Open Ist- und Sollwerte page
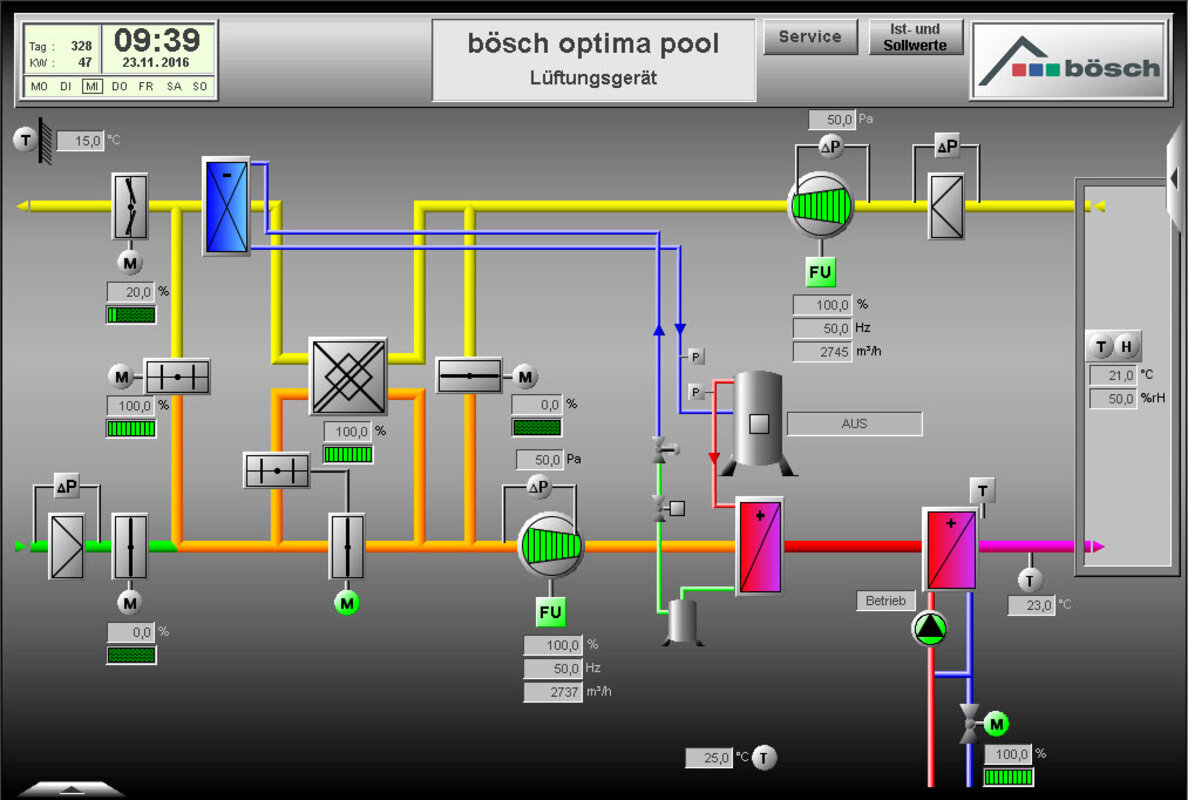The image size is (1188, 800). (x=915, y=37)
